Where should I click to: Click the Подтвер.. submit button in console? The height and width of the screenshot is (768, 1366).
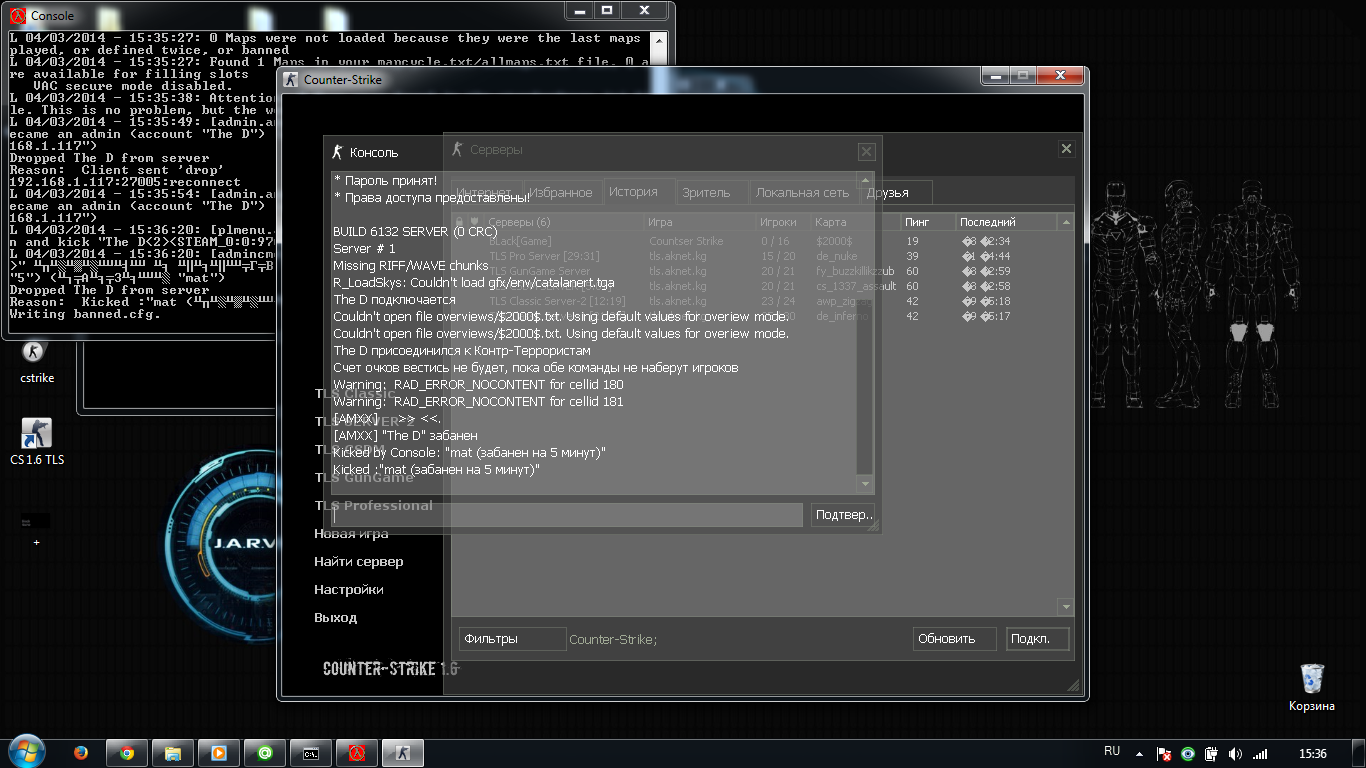tap(844, 515)
